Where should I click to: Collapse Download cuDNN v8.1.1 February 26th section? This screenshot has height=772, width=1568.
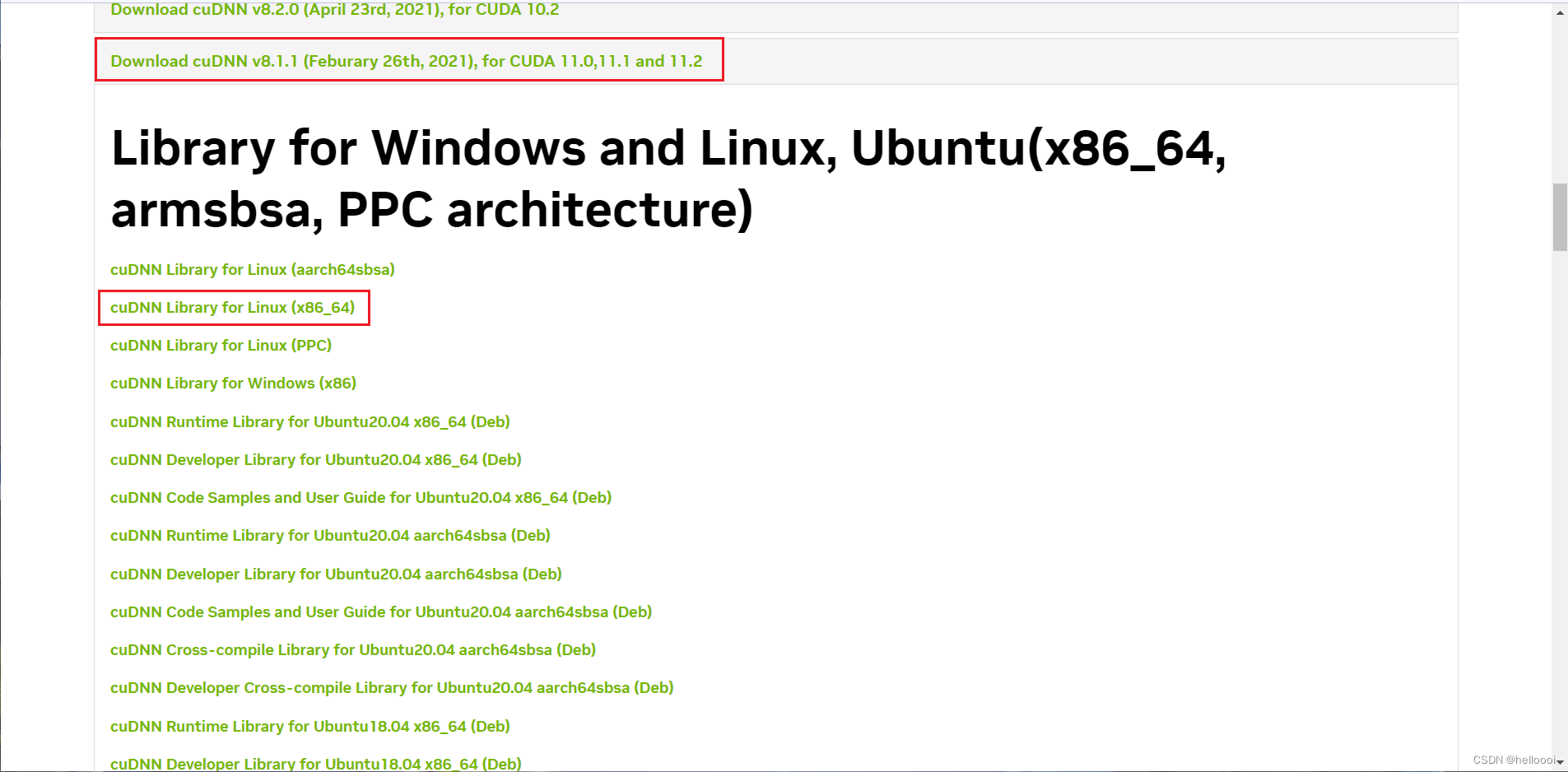click(407, 61)
